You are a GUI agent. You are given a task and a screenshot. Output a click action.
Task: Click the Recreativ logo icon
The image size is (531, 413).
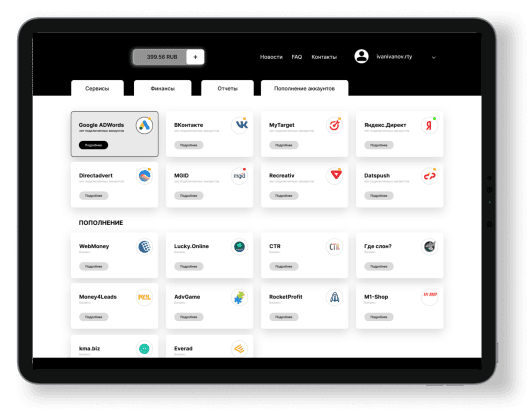point(335,176)
